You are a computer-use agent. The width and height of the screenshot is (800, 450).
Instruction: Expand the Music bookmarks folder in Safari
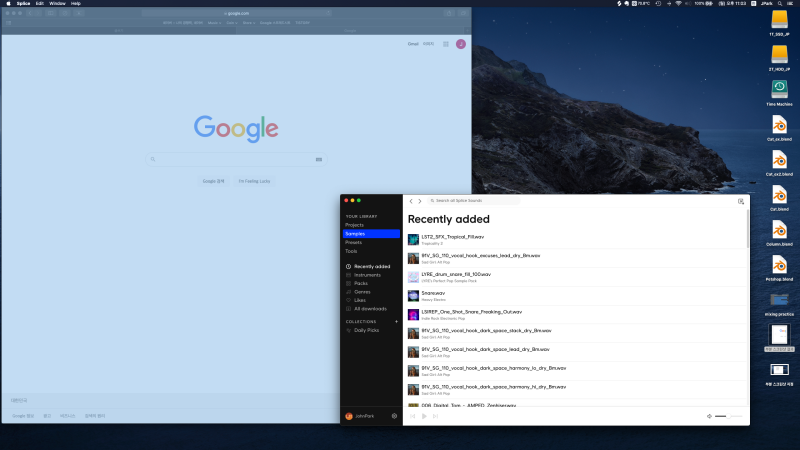[x=214, y=23]
